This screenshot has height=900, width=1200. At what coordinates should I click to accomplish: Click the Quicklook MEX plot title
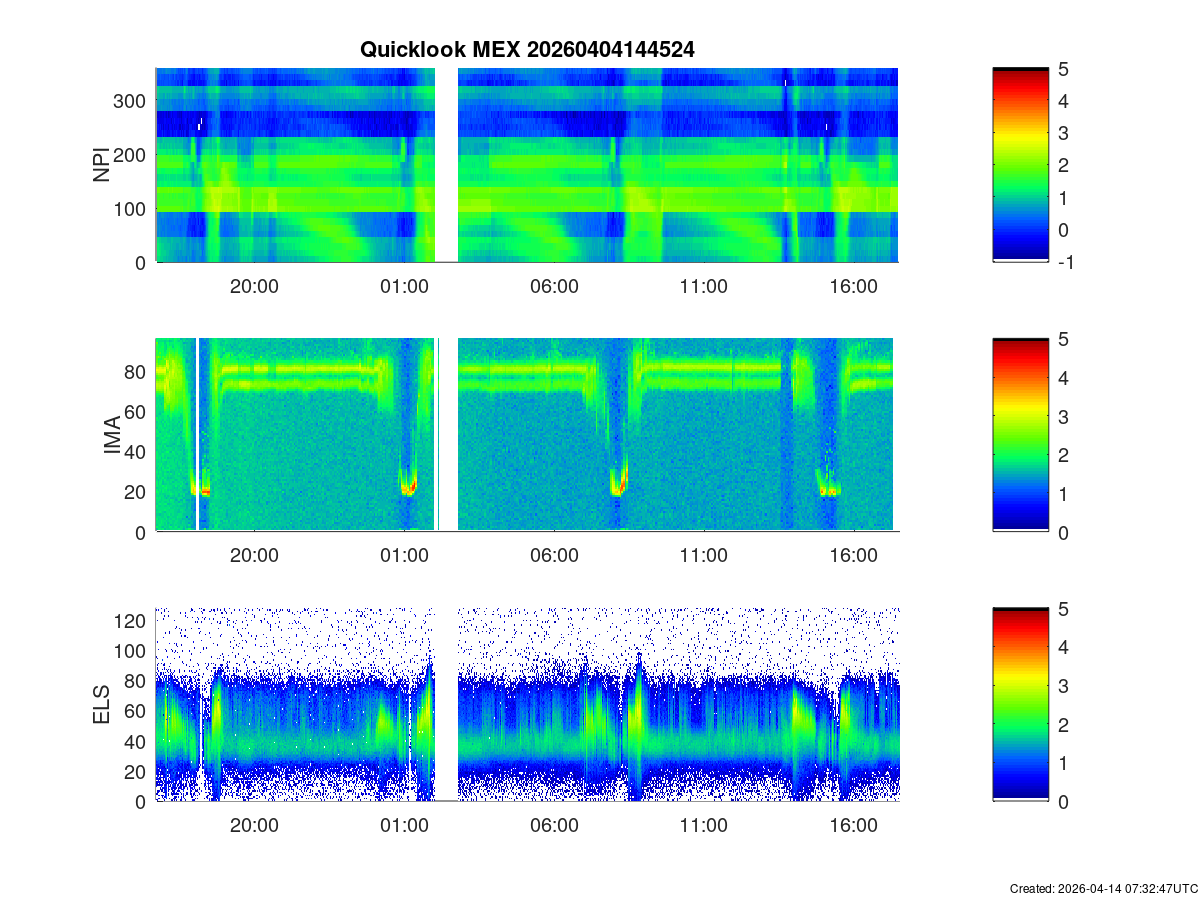click(x=526, y=49)
